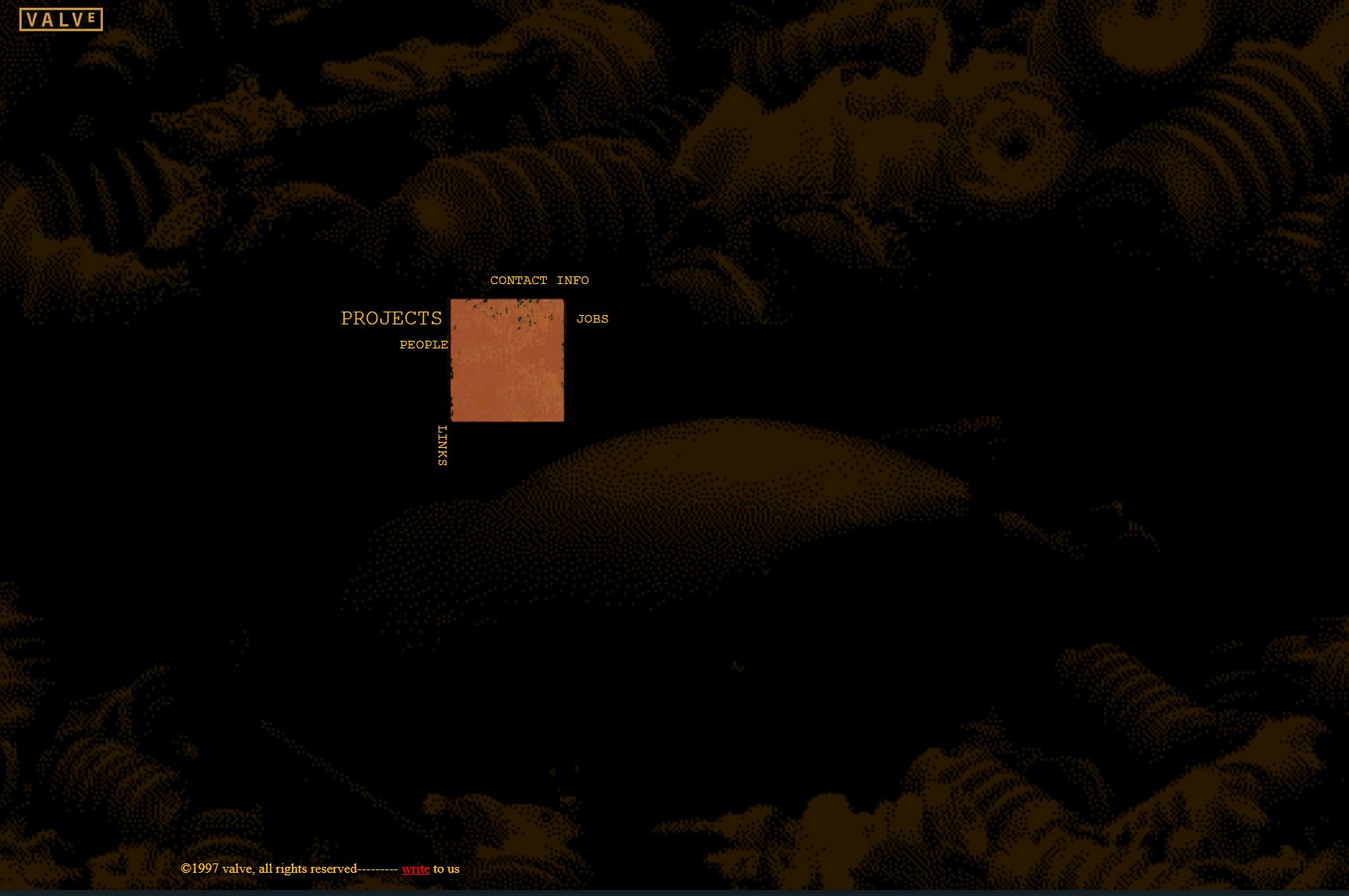Image resolution: width=1349 pixels, height=896 pixels.
Task: Click the Valve logo
Action: click(61, 20)
